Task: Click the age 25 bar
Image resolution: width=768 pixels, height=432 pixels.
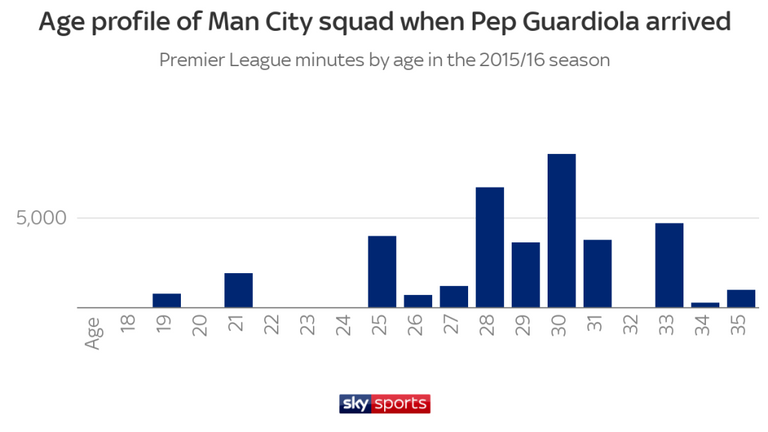Action: click(382, 272)
